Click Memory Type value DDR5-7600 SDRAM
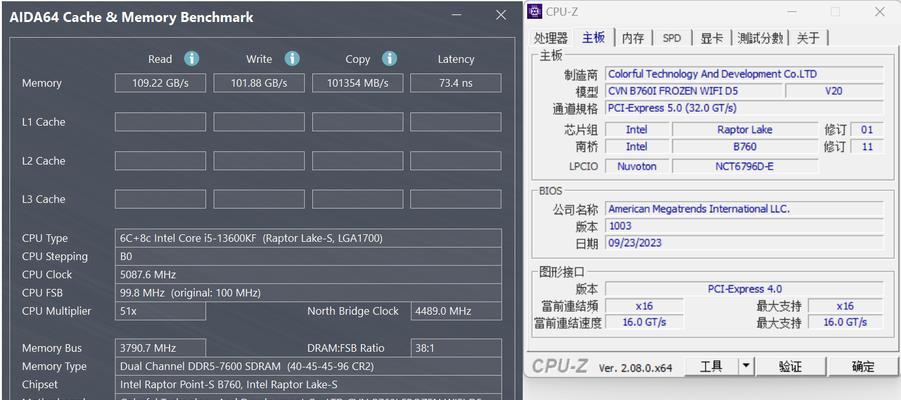Viewport: 901px width, 400px height. (308, 366)
